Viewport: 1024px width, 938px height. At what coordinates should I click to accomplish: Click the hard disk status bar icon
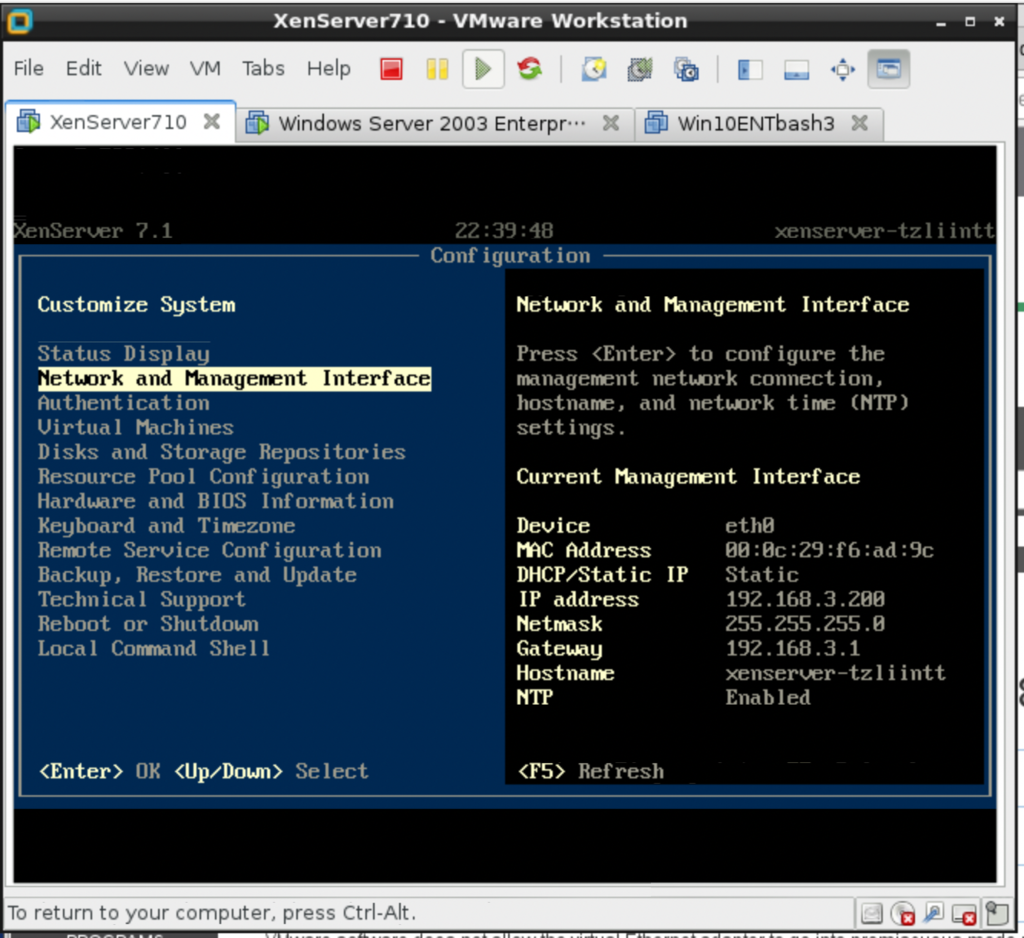[x=871, y=913]
